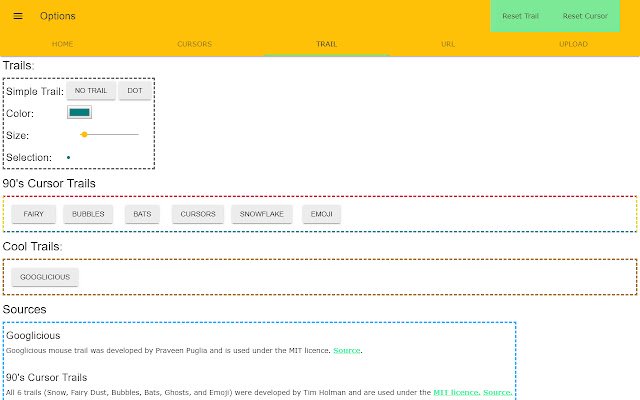Enable the GOOGLICIOUS cool trail
This screenshot has width=640, height=400.
pos(45,277)
